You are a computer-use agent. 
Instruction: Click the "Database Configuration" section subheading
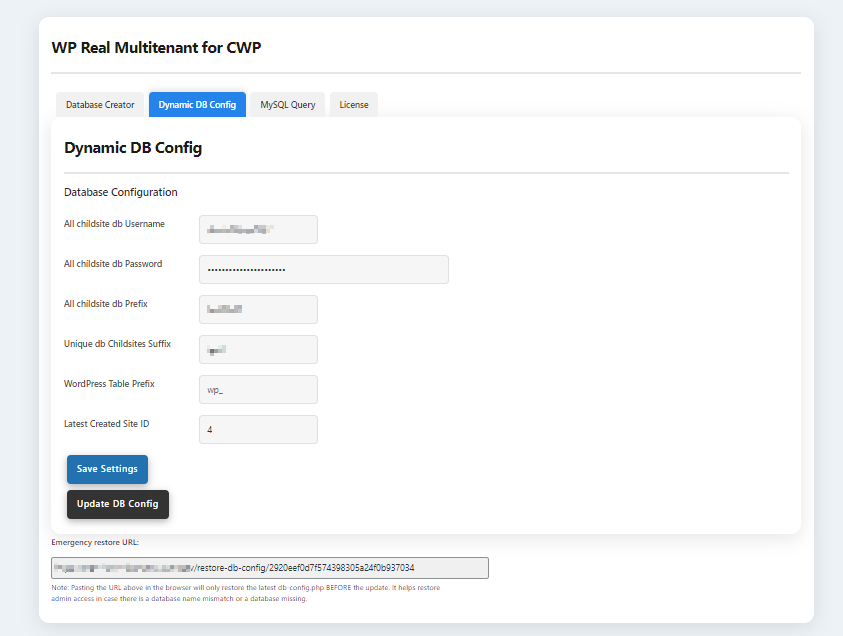[121, 192]
